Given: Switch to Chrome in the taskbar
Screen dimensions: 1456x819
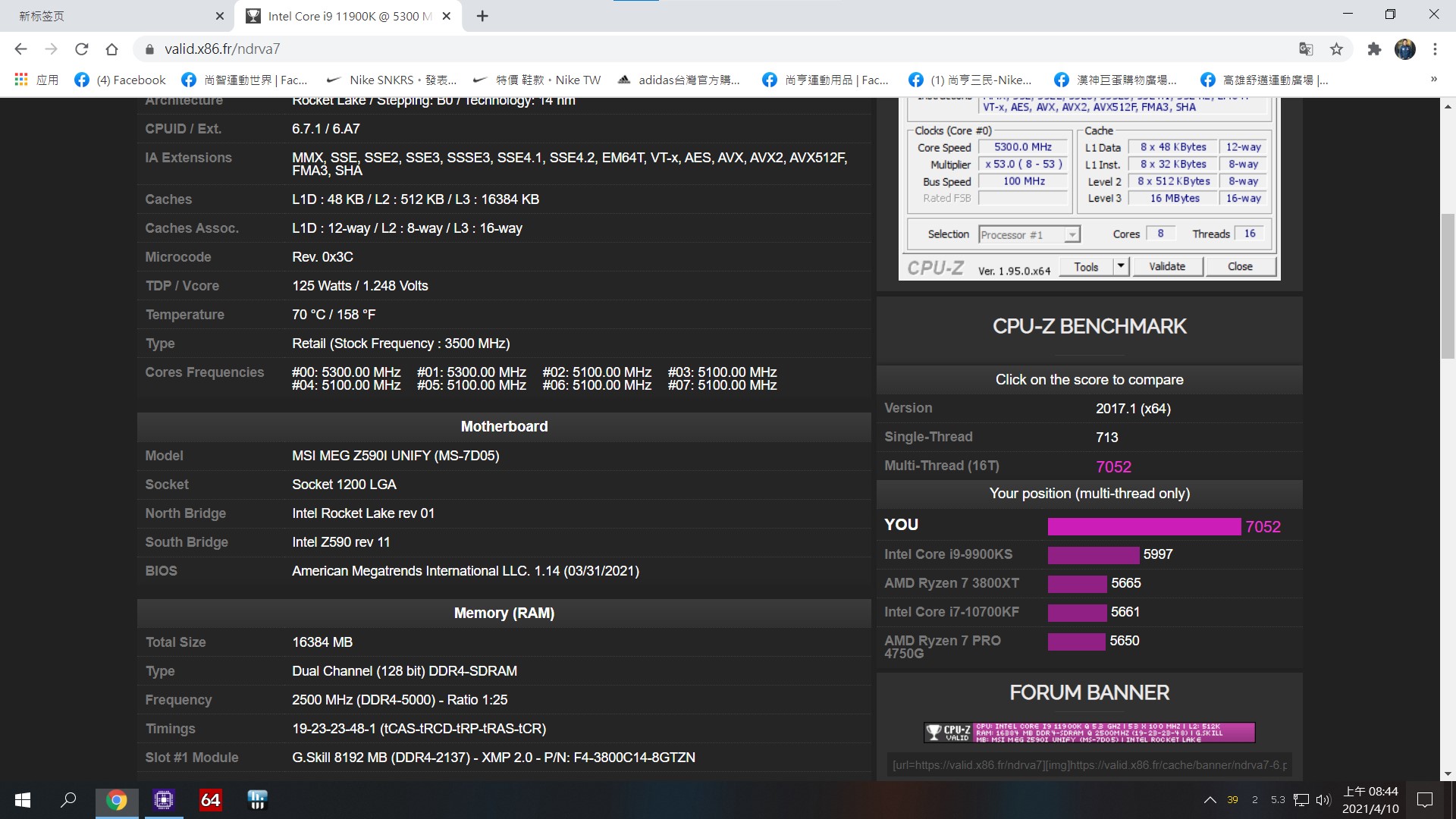Looking at the screenshot, I should (116, 800).
